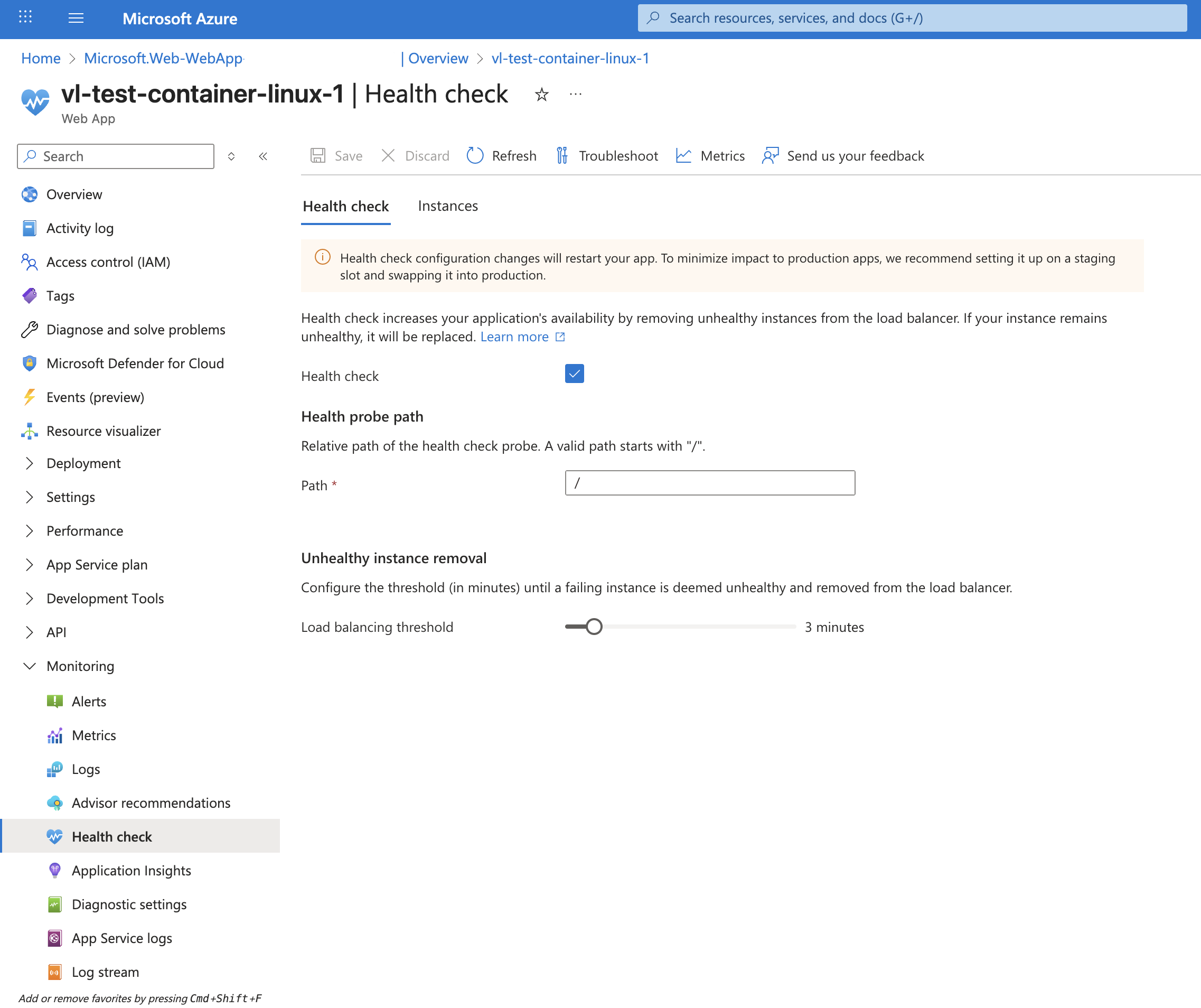The image size is (1201, 1008).
Task: Open Log stream from Monitoring section
Action: [x=105, y=972]
